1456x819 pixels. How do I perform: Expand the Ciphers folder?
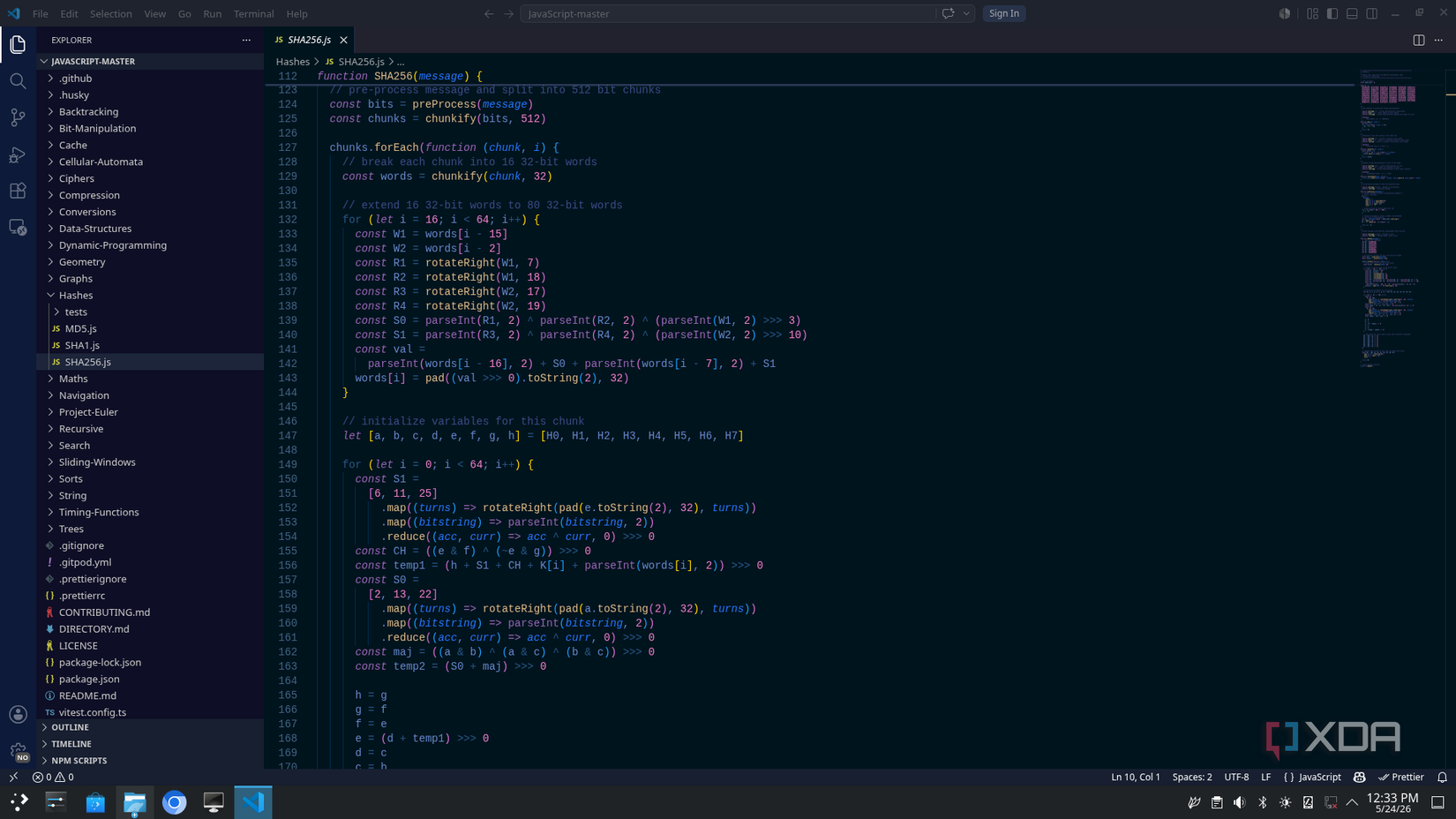click(x=150, y=178)
